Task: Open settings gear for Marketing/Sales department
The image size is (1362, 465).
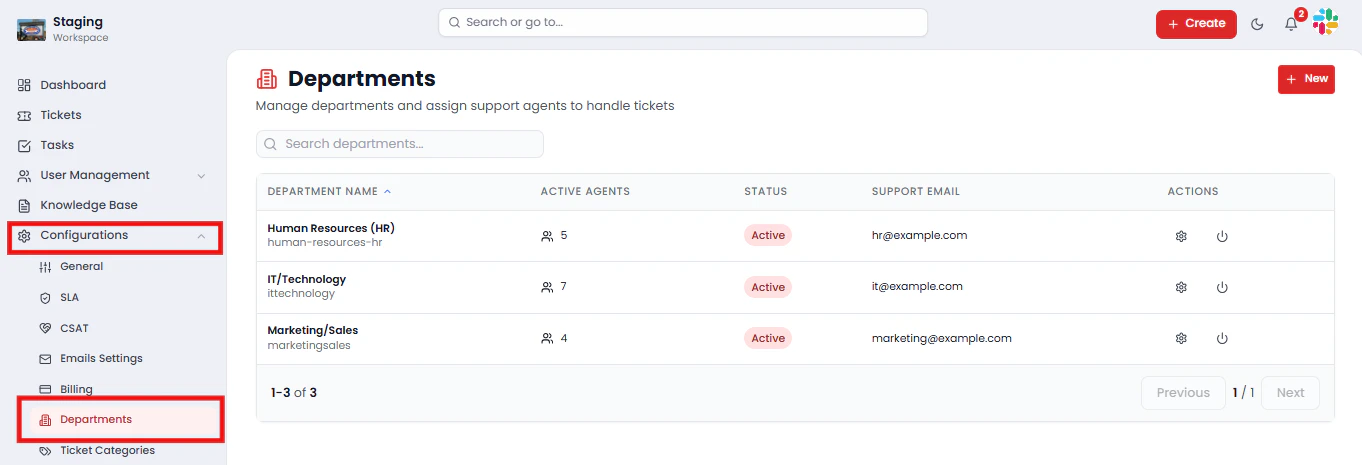Action: 1181,338
